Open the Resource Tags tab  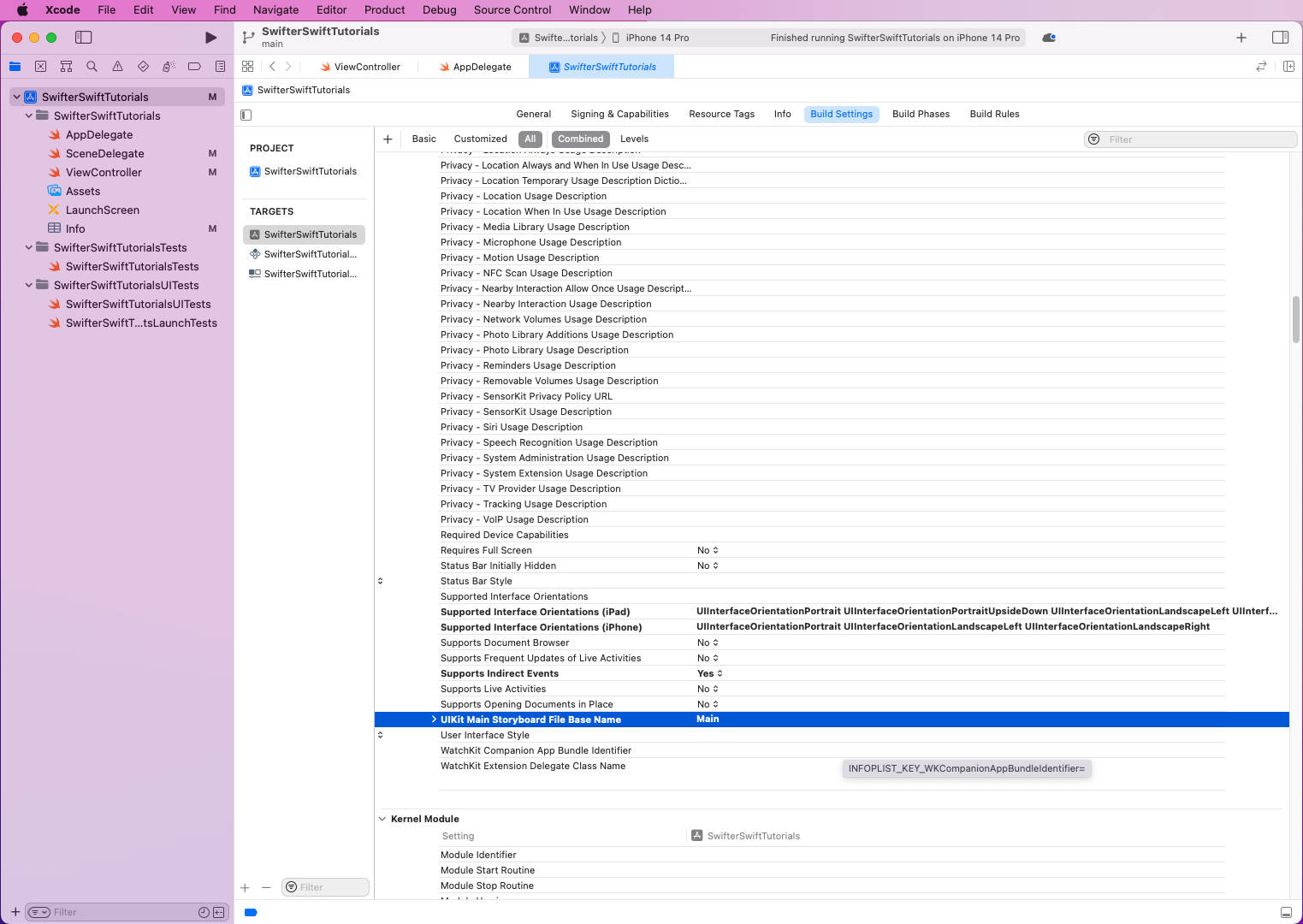coord(722,114)
